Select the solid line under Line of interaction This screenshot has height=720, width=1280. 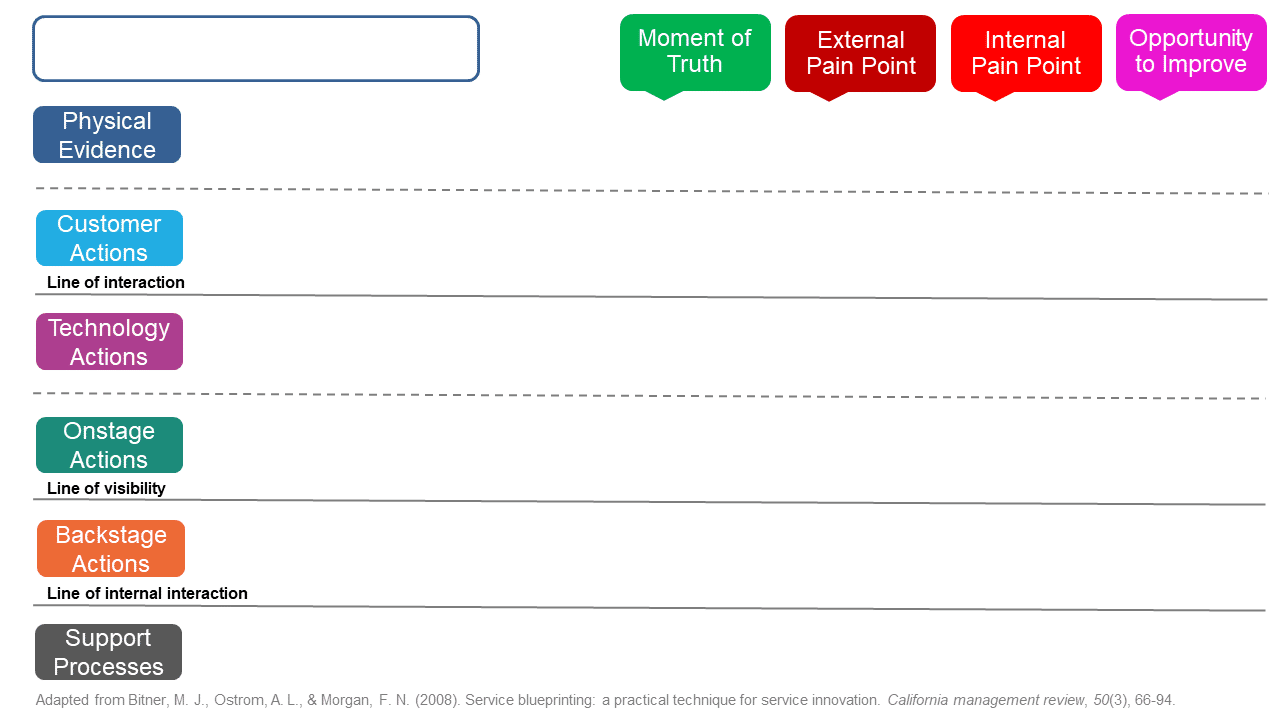650,297
